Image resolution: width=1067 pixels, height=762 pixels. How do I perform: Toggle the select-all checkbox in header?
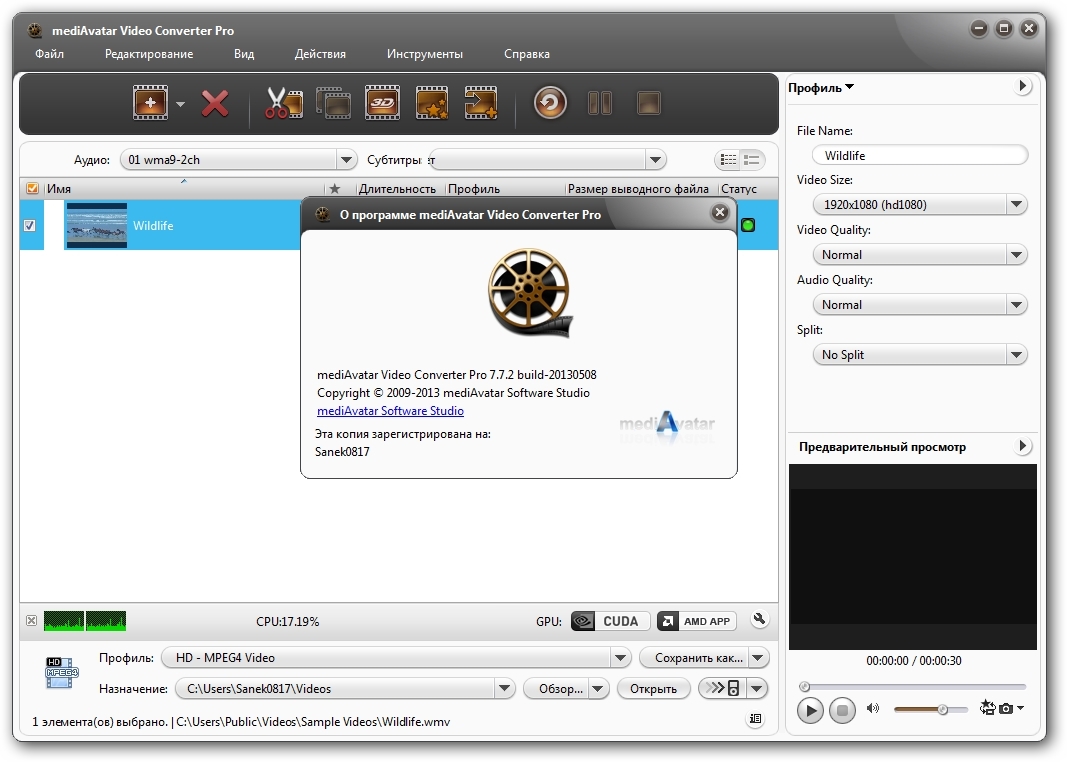coord(32,188)
